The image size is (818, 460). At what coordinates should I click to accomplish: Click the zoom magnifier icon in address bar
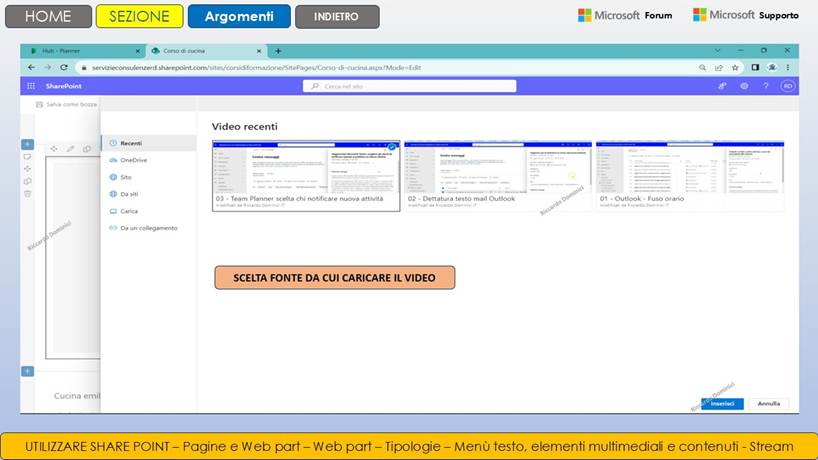coord(702,68)
